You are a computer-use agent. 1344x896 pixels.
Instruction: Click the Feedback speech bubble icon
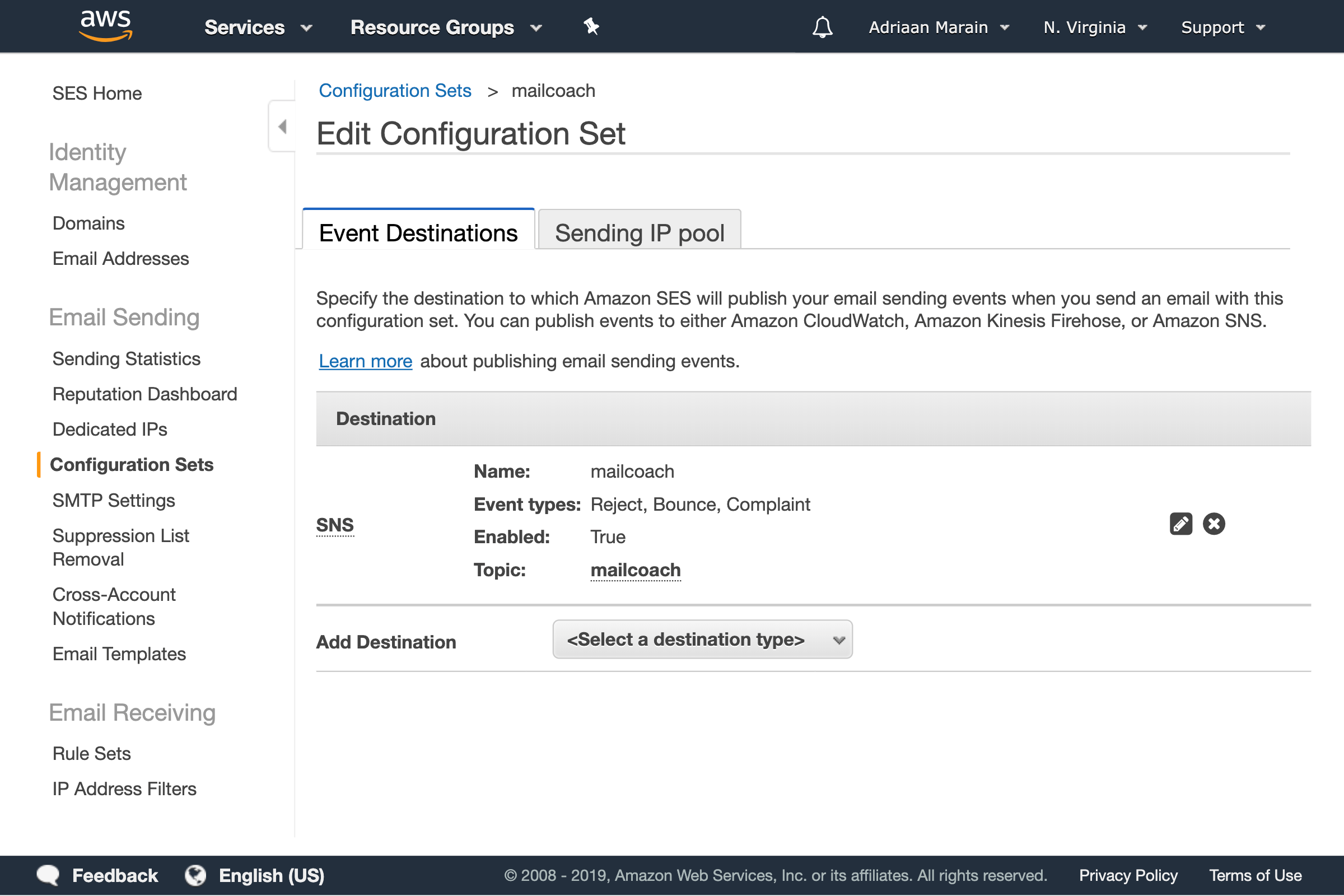pyautogui.click(x=48, y=875)
